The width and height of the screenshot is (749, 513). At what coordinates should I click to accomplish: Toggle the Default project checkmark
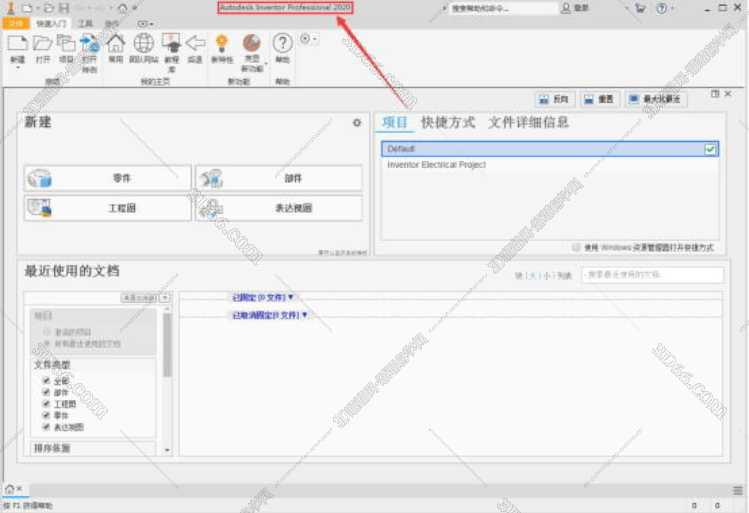tap(710, 149)
